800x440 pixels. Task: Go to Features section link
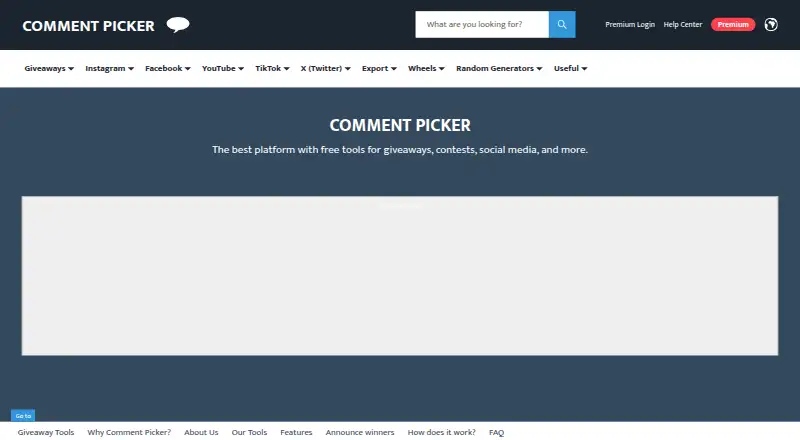(x=296, y=432)
